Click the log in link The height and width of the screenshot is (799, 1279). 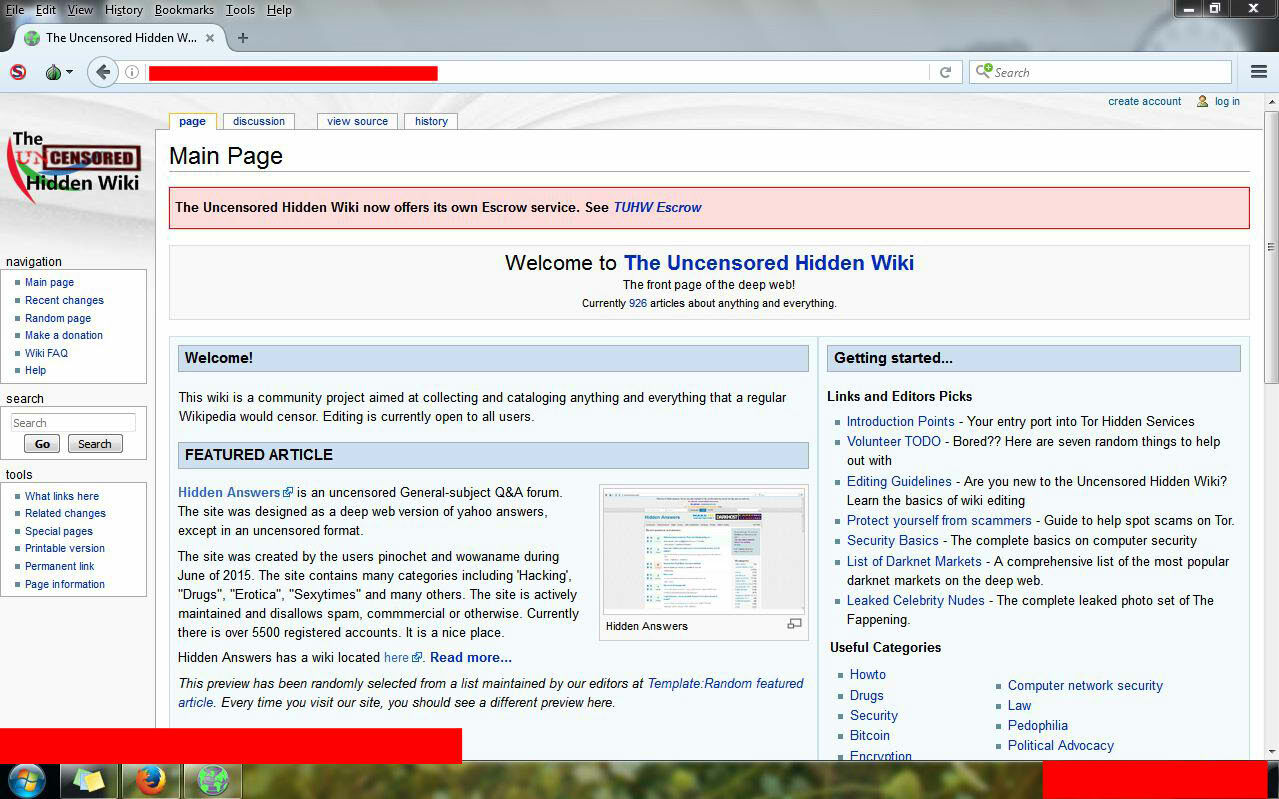point(1227,101)
